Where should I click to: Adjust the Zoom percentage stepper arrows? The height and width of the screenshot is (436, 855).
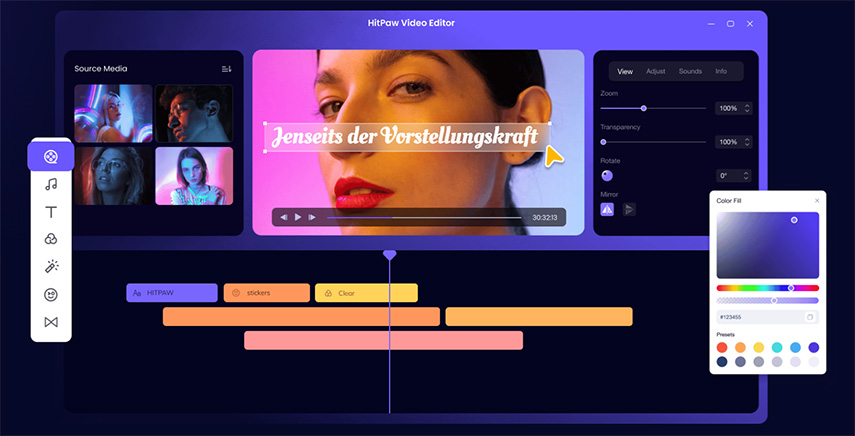tap(747, 108)
